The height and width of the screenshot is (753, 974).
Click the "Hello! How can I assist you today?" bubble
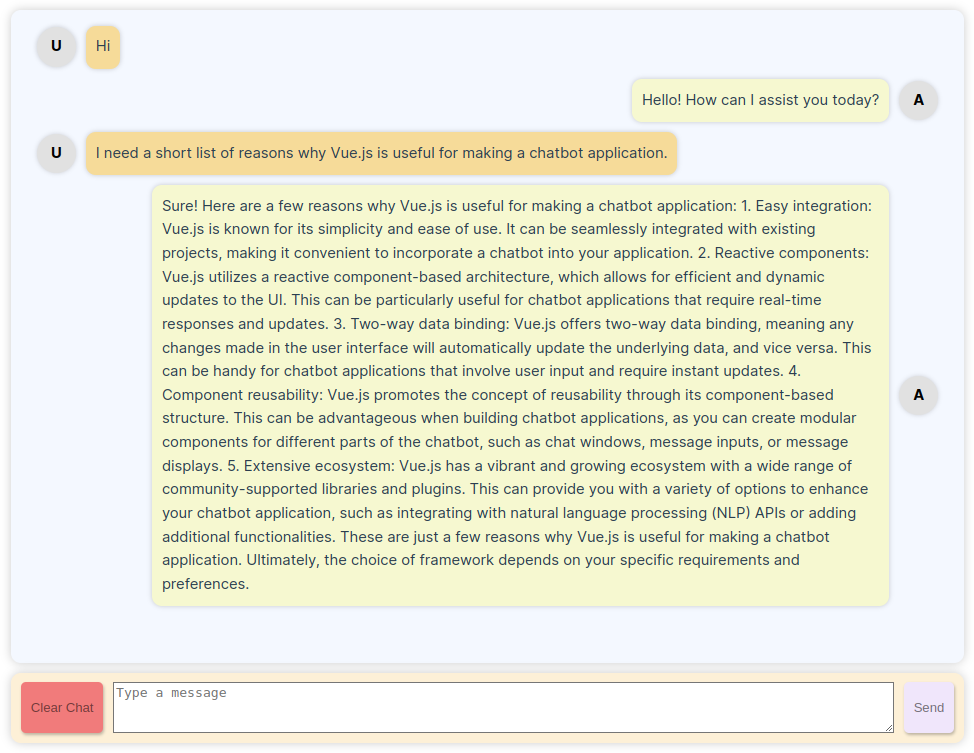(760, 100)
